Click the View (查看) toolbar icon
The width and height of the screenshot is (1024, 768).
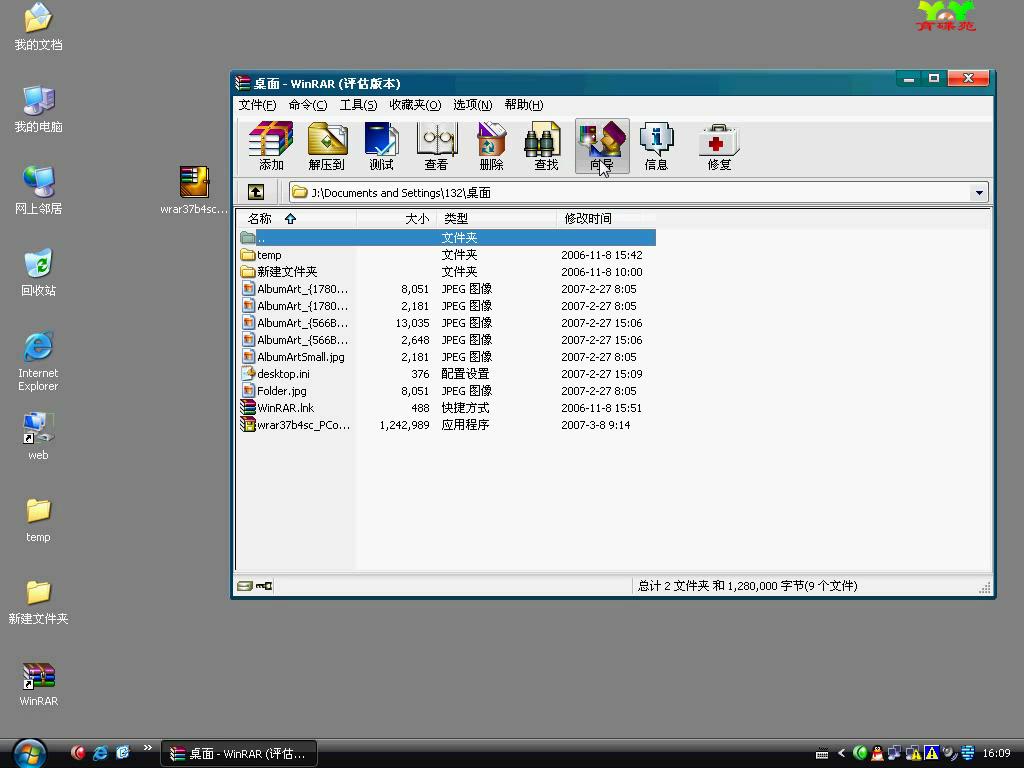436,146
